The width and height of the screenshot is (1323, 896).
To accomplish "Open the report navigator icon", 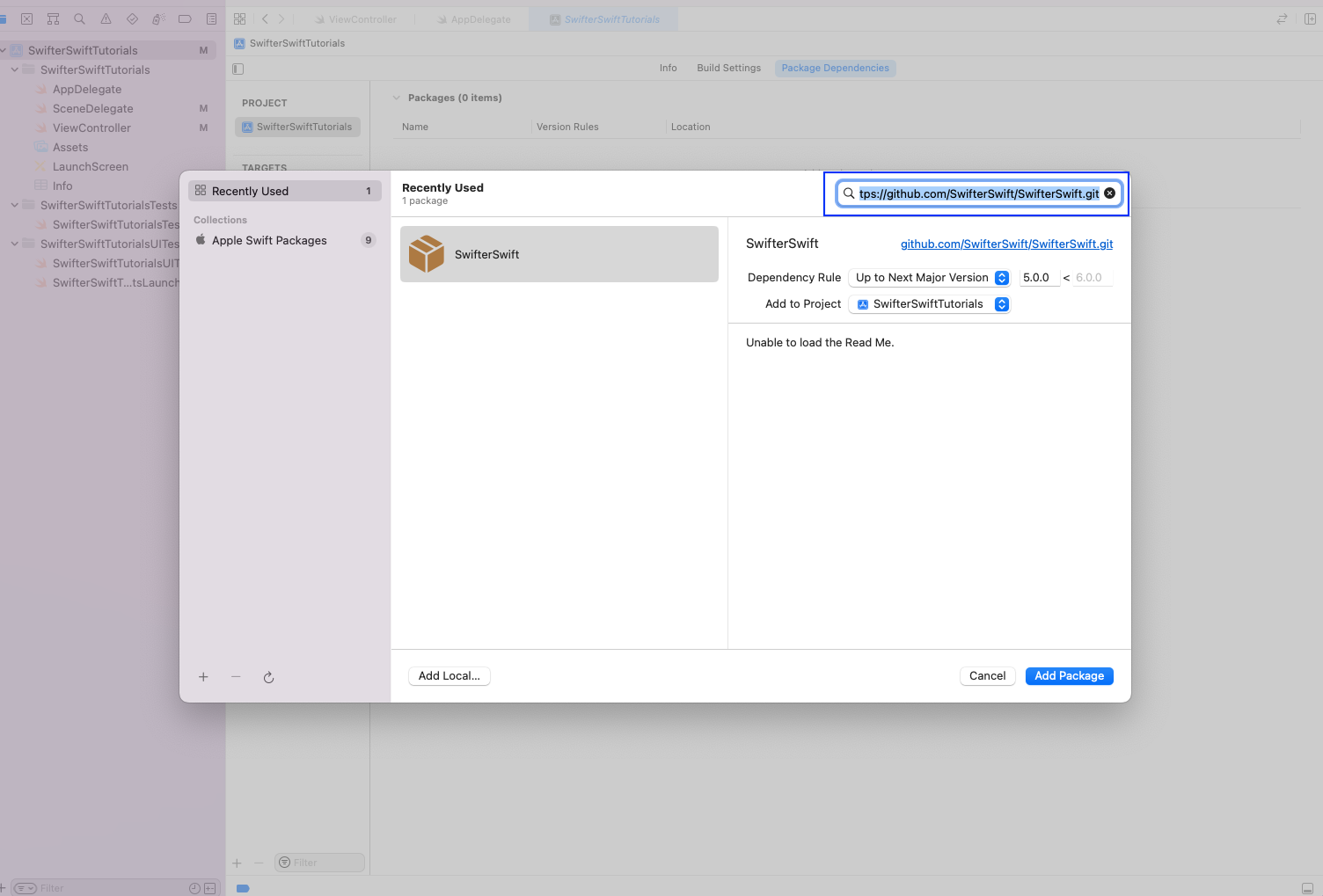I will click(x=212, y=18).
